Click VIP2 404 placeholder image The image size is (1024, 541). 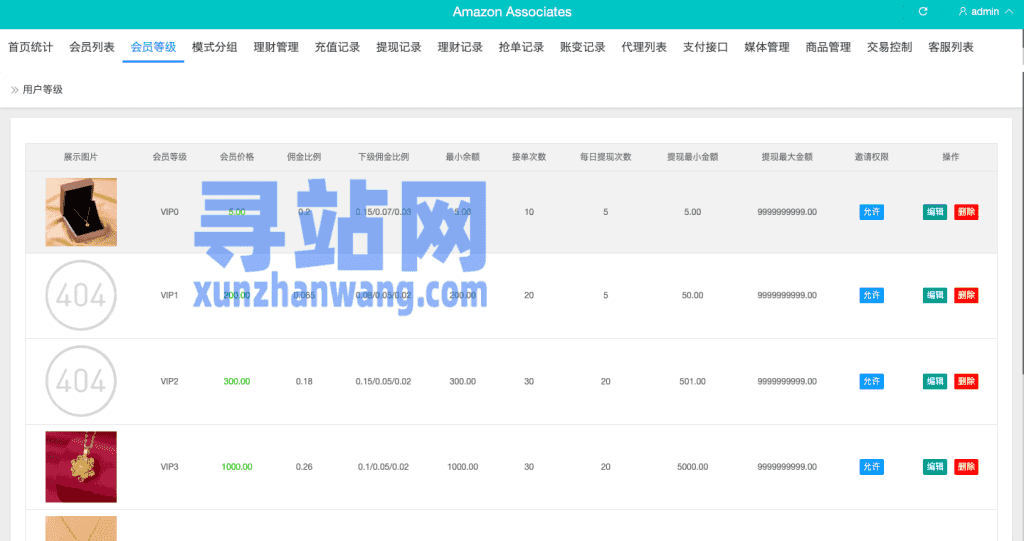81,381
